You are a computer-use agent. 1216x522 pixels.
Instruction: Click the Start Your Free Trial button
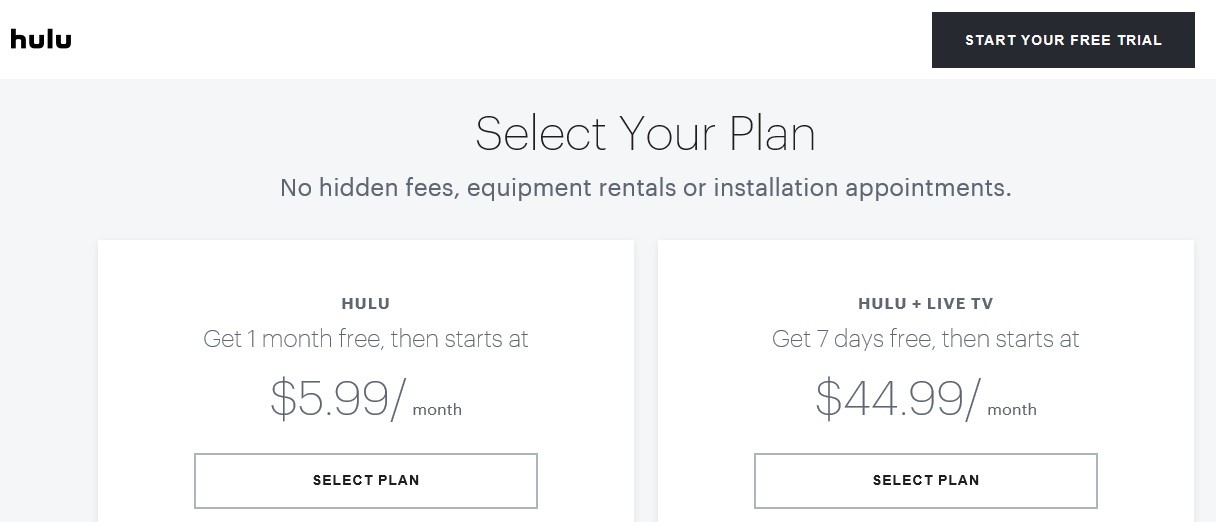1063,40
